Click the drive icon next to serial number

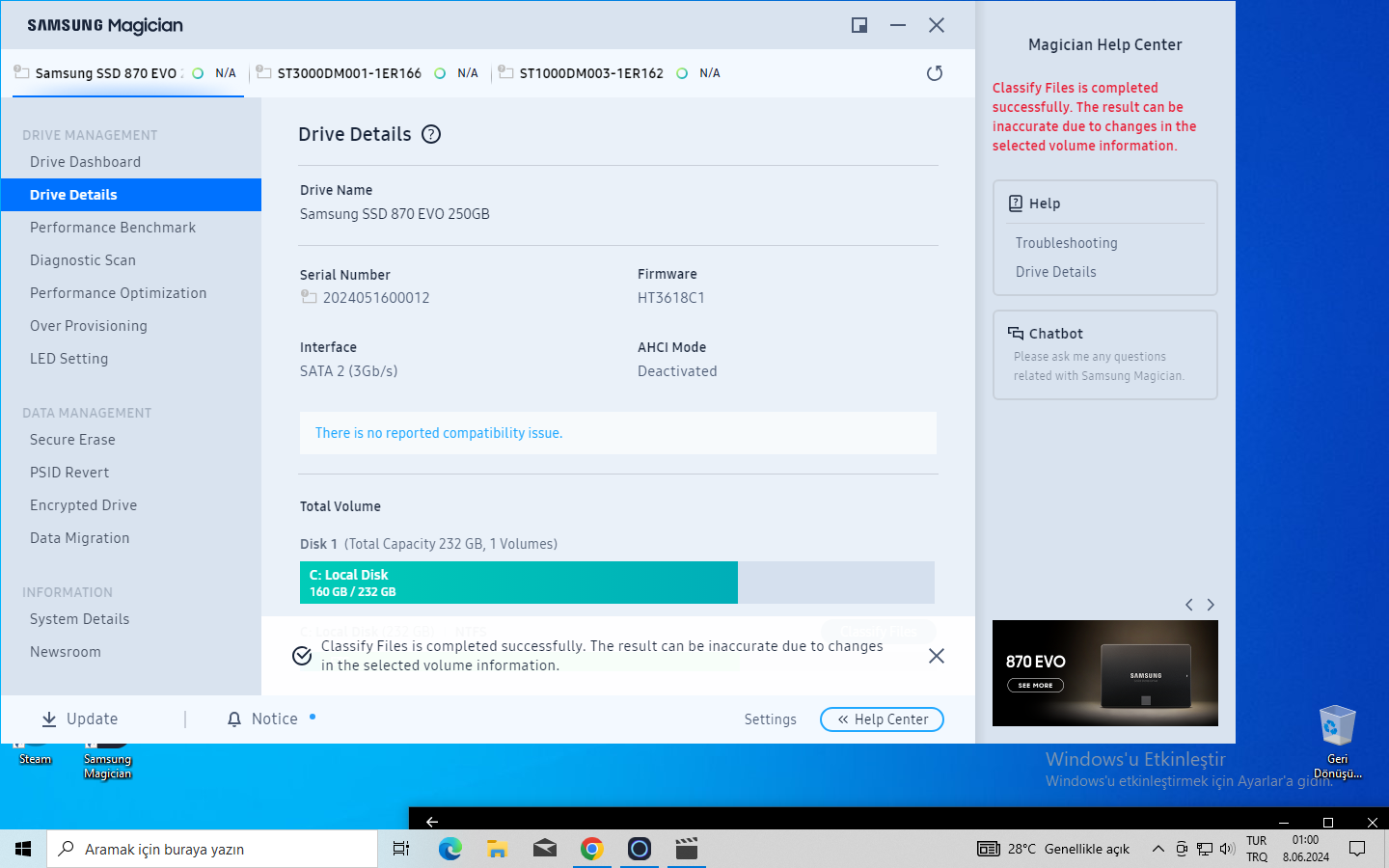pos(309,297)
